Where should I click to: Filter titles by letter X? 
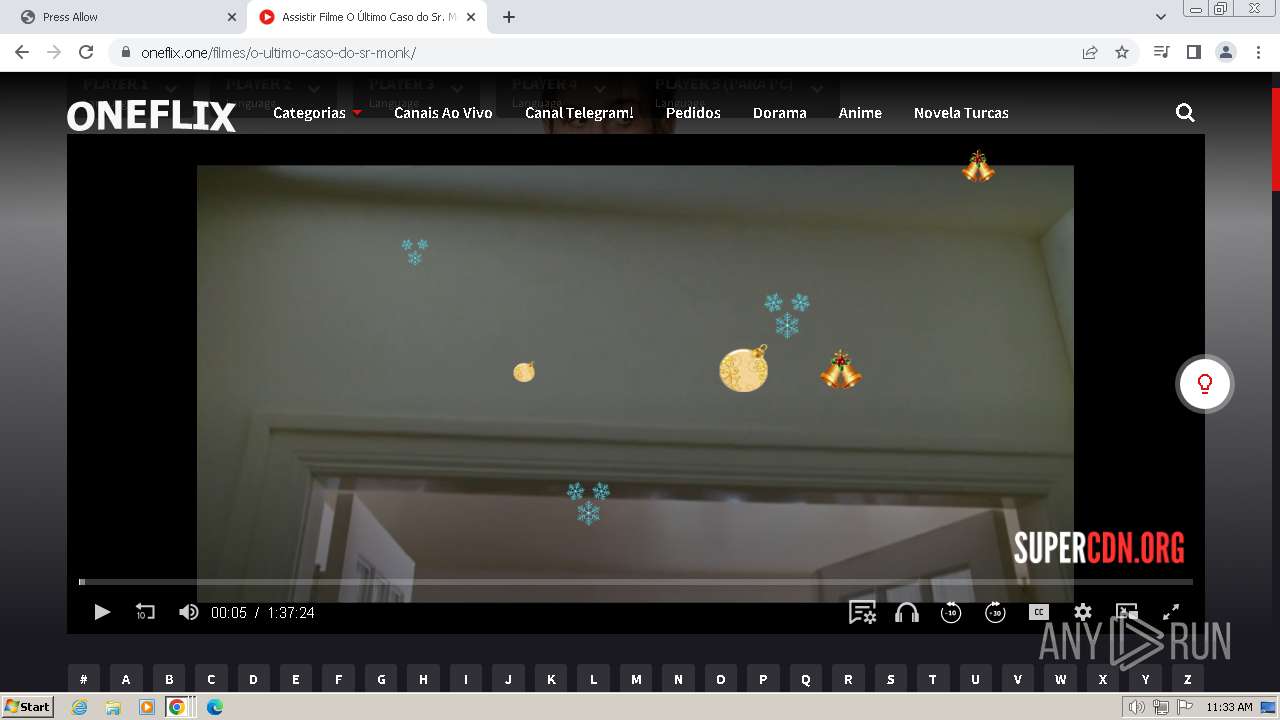tap(1103, 679)
